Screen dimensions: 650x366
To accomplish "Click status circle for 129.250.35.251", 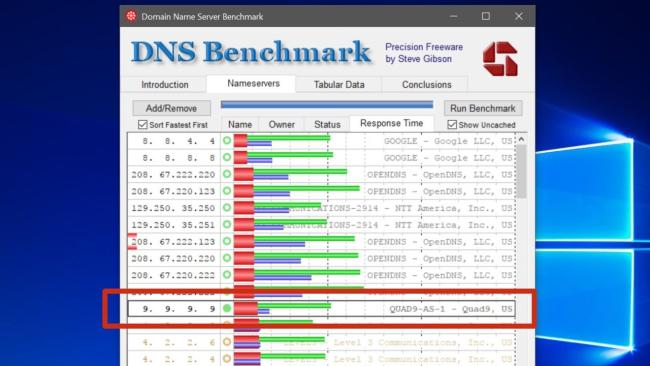I will click(x=227, y=224).
